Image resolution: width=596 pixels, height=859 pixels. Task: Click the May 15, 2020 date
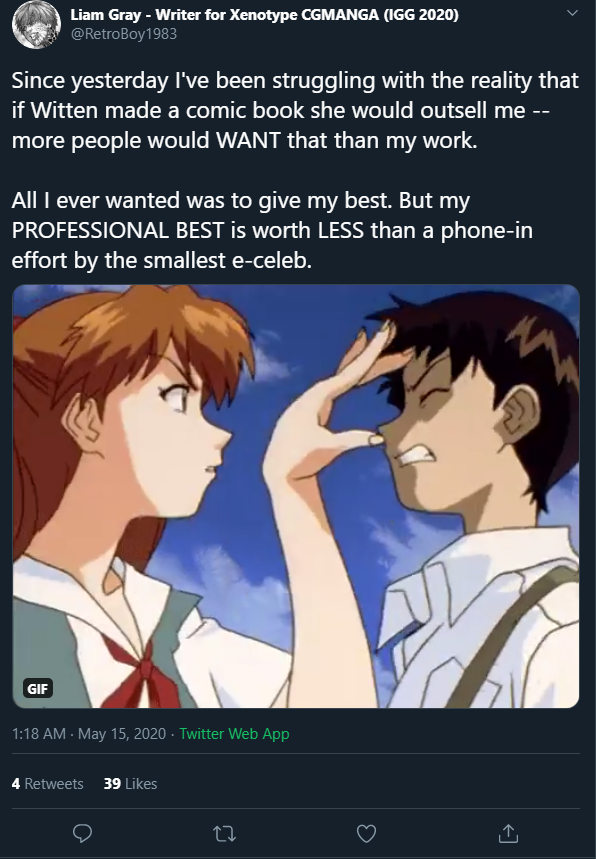pyautogui.click(x=122, y=734)
